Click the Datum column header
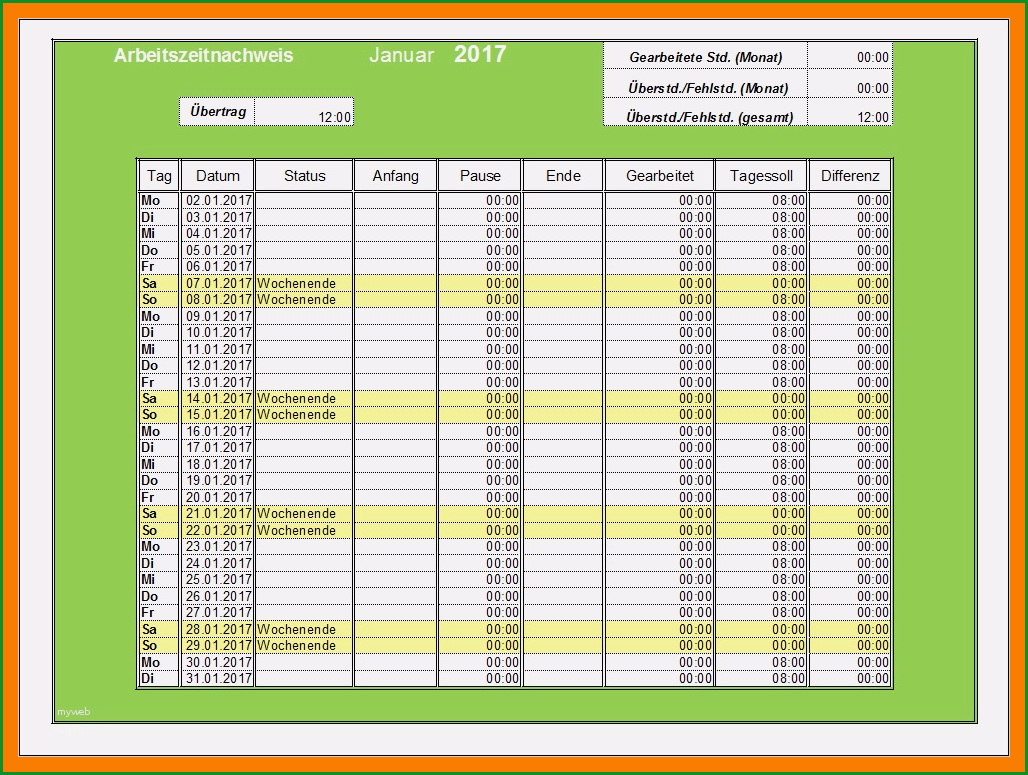The image size is (1028, 775). [218, 176]
